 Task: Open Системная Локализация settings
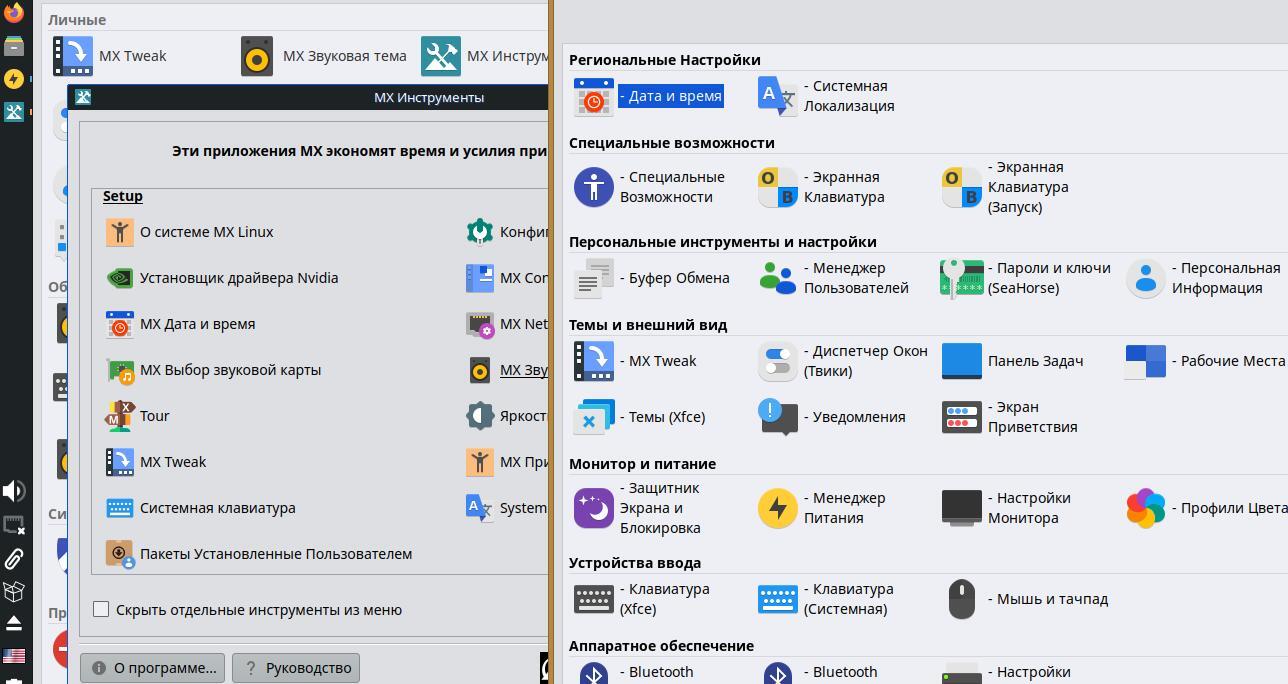coord(827,96)
